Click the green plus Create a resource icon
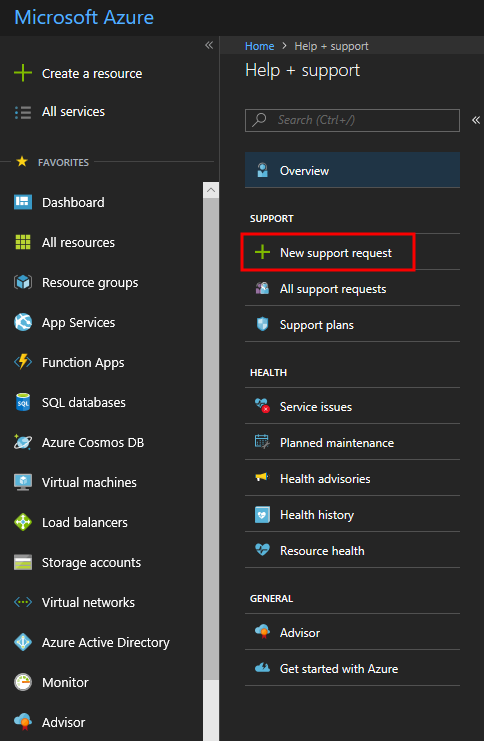The image size is (484, 741). [23, 73]
